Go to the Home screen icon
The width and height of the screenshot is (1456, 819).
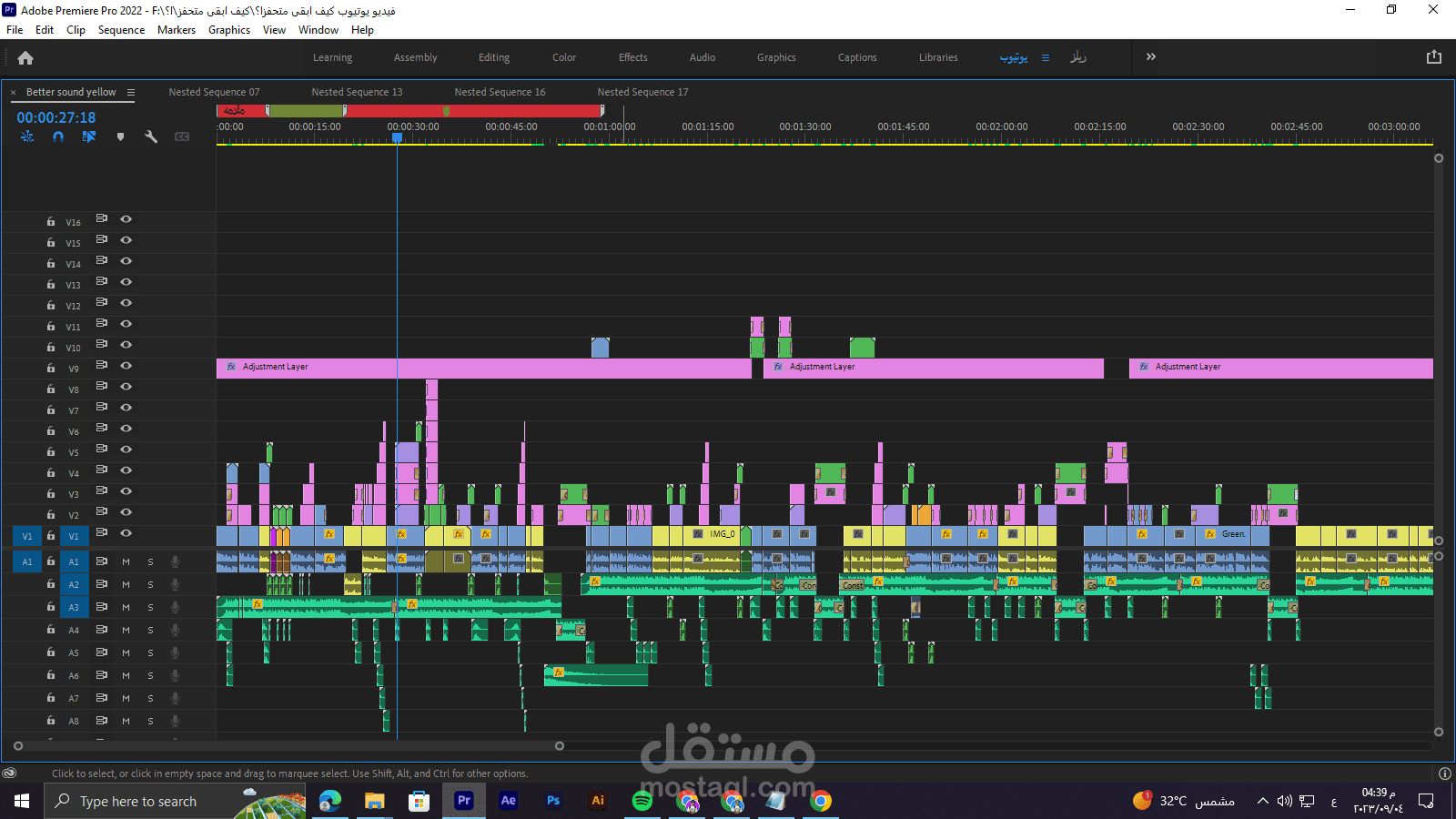pos(25,57)
